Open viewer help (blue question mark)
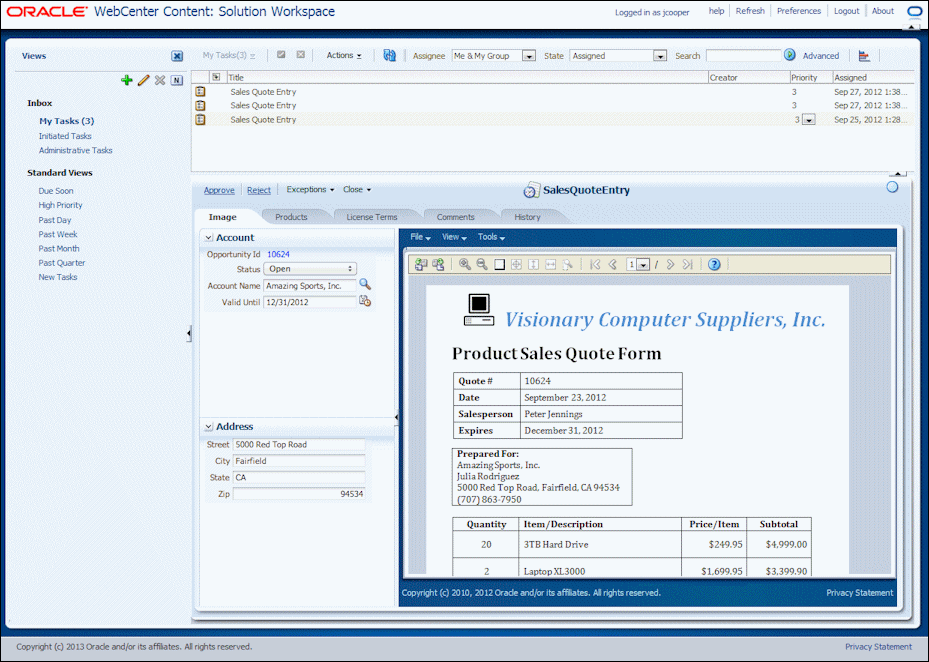The height and width of the screenshot is (662, 929). pos(714,264)
